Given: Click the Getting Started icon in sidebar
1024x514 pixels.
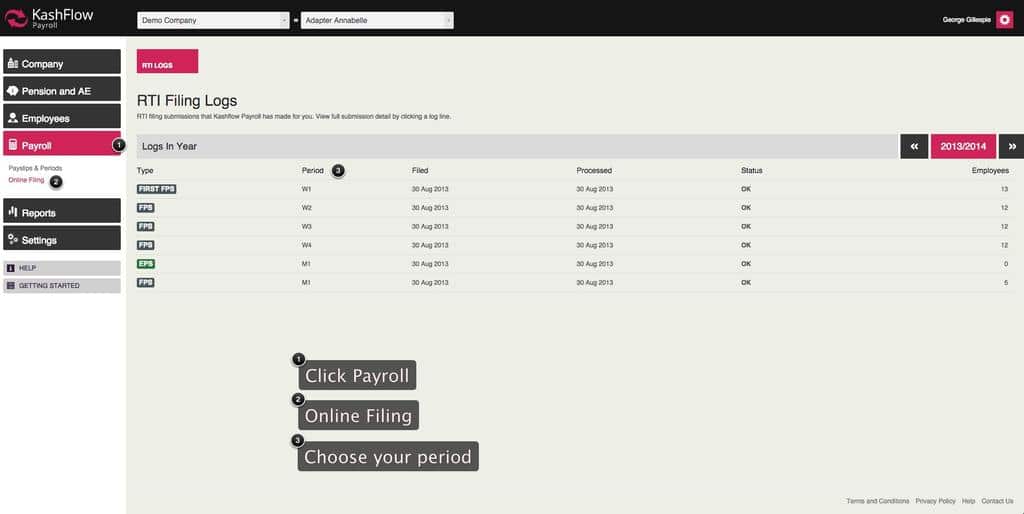Looking at the screenshot, I should [11, 286].
